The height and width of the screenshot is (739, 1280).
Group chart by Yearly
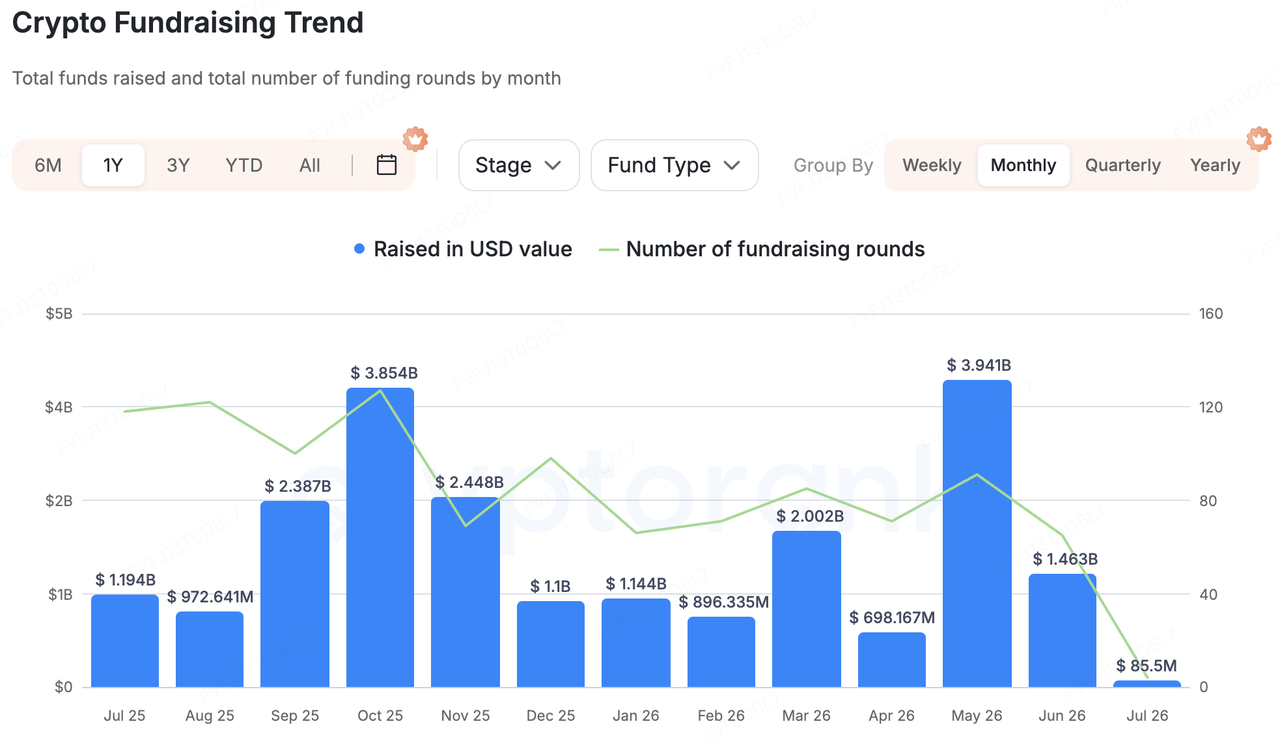tap(1215, 165)
